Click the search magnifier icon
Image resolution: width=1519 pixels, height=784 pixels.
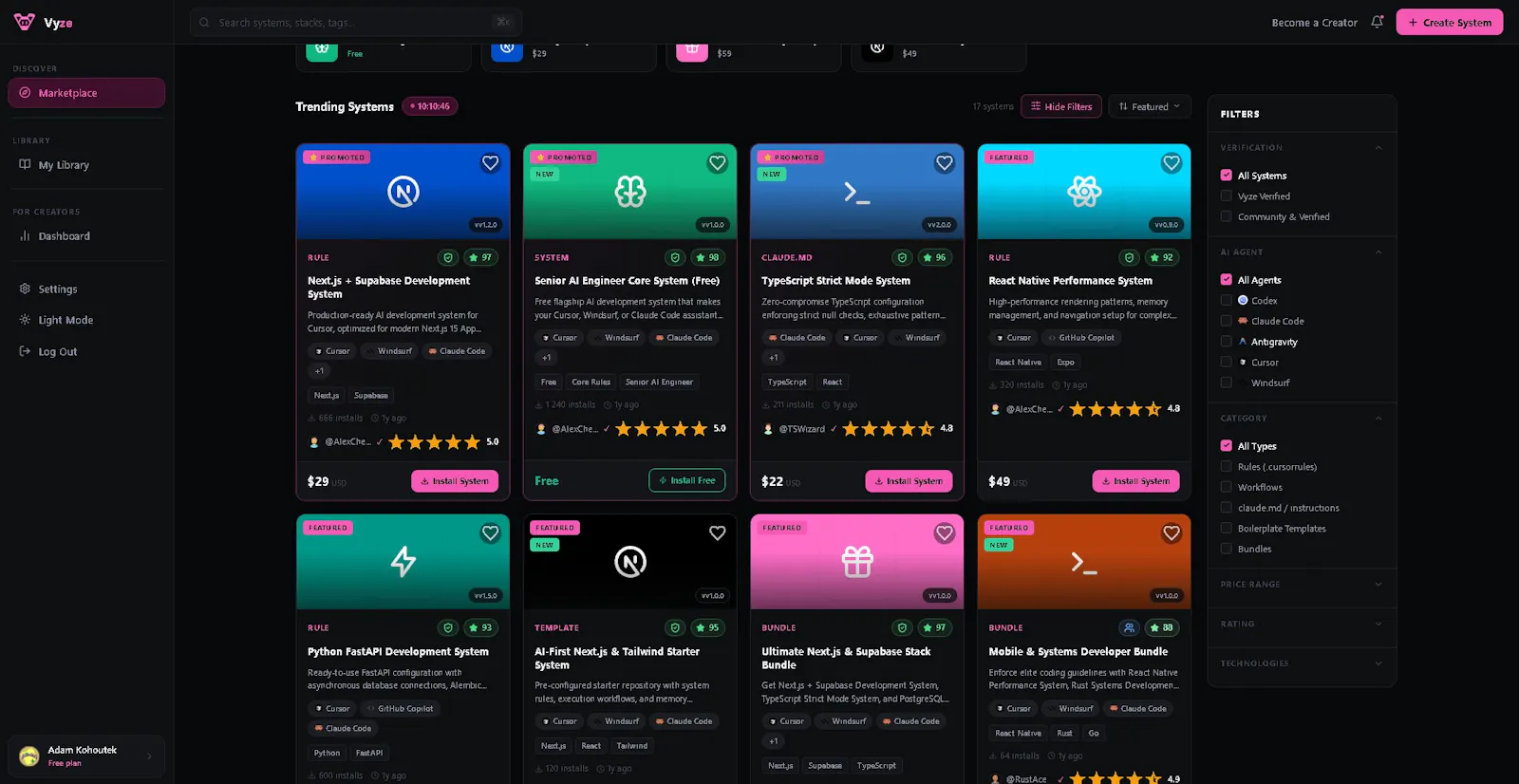click(x=204, y=23)
